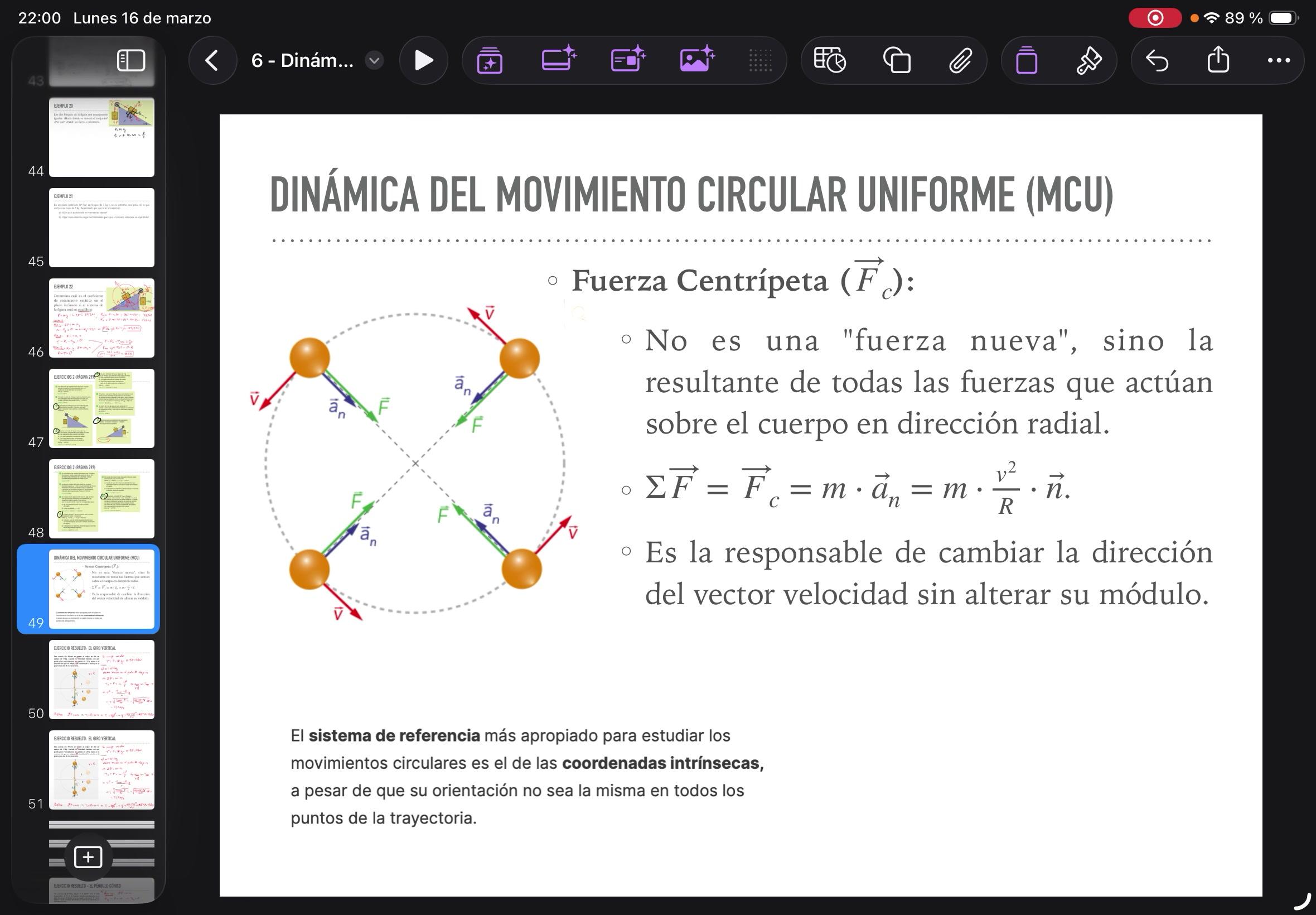Image resolution: width=1316 pixels, height=915 pixels.
Task: Toggle the slide navigator sidebar
Action: point(130,60)
